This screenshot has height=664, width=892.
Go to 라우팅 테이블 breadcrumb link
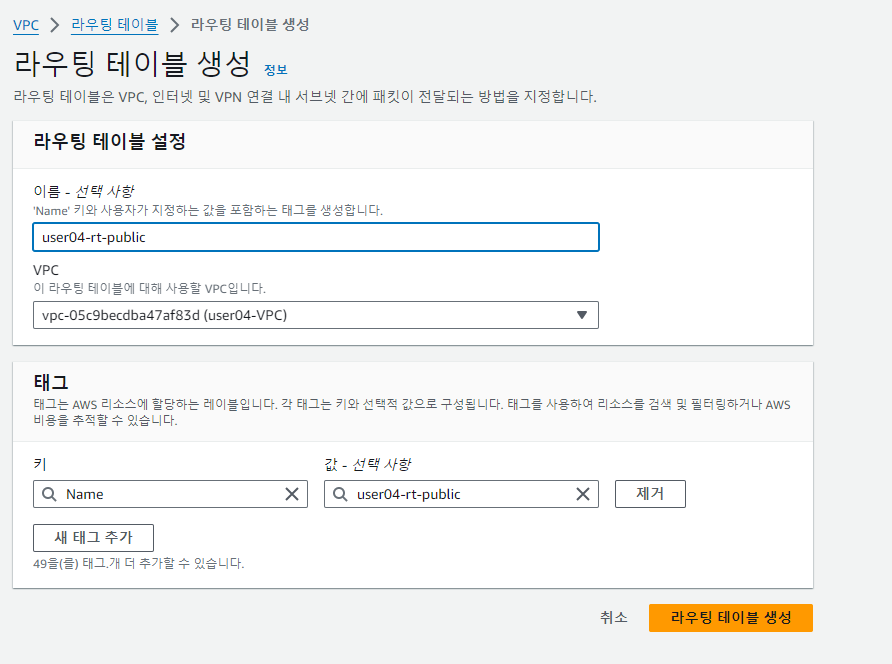coord(114,24)
